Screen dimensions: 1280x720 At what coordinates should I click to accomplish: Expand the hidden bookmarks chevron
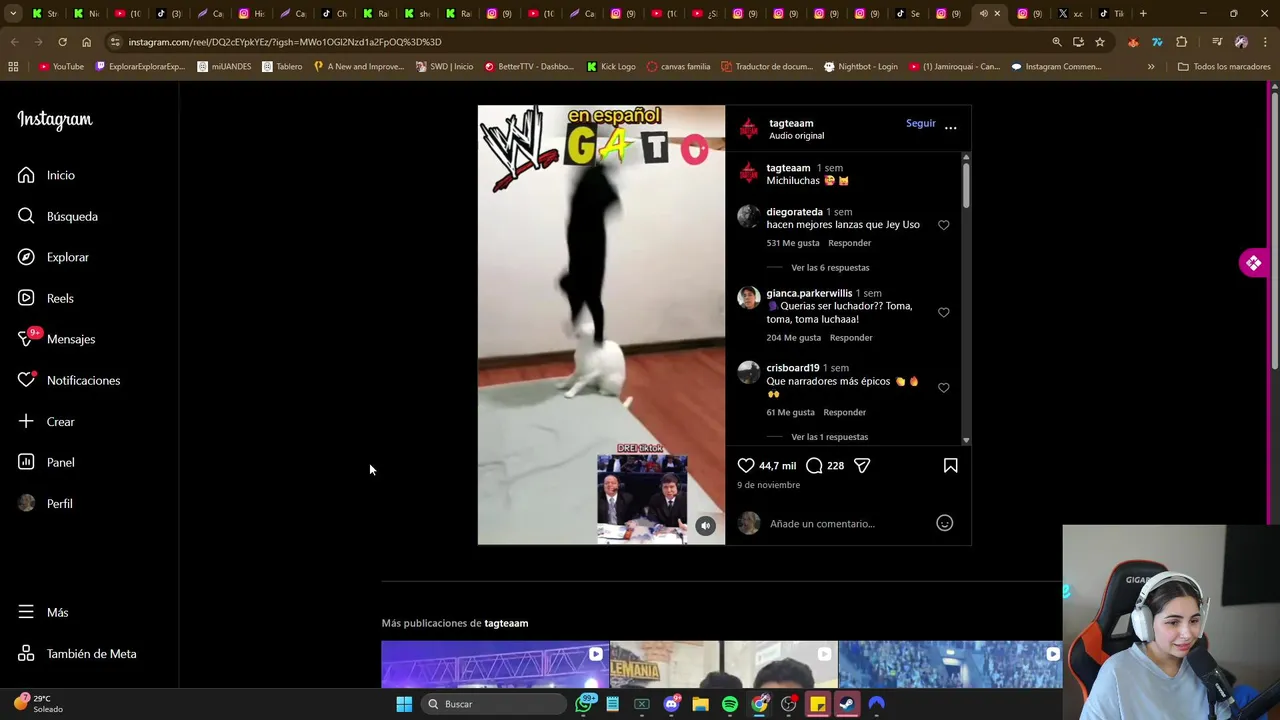[1151, 67]
